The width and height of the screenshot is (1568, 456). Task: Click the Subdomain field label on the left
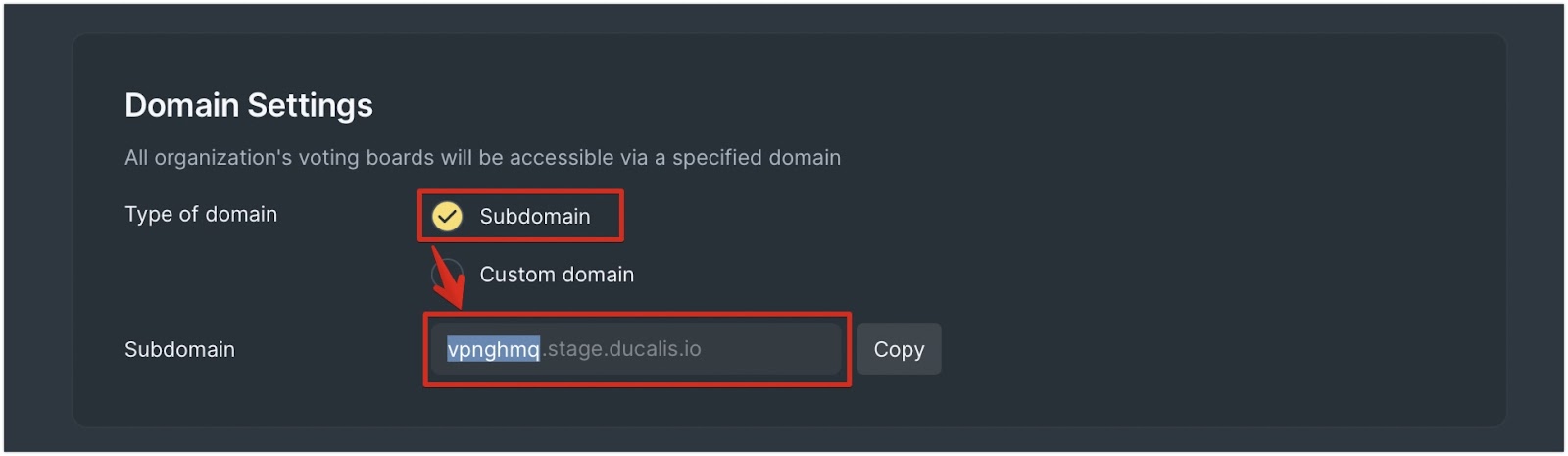(179, 349)
